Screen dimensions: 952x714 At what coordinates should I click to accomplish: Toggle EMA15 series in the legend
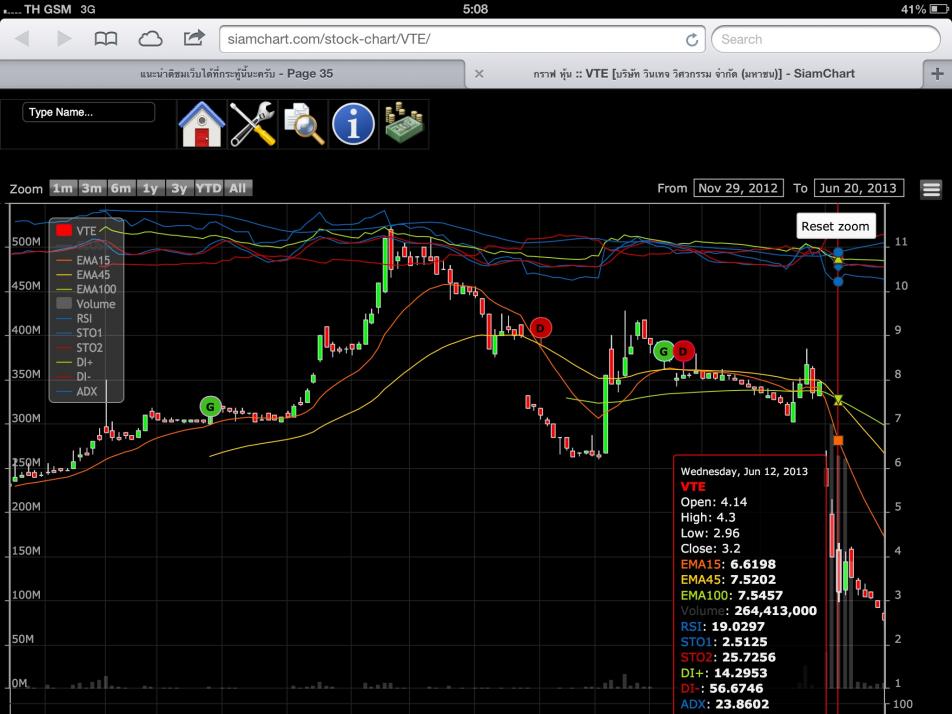(x=92, y=260)
